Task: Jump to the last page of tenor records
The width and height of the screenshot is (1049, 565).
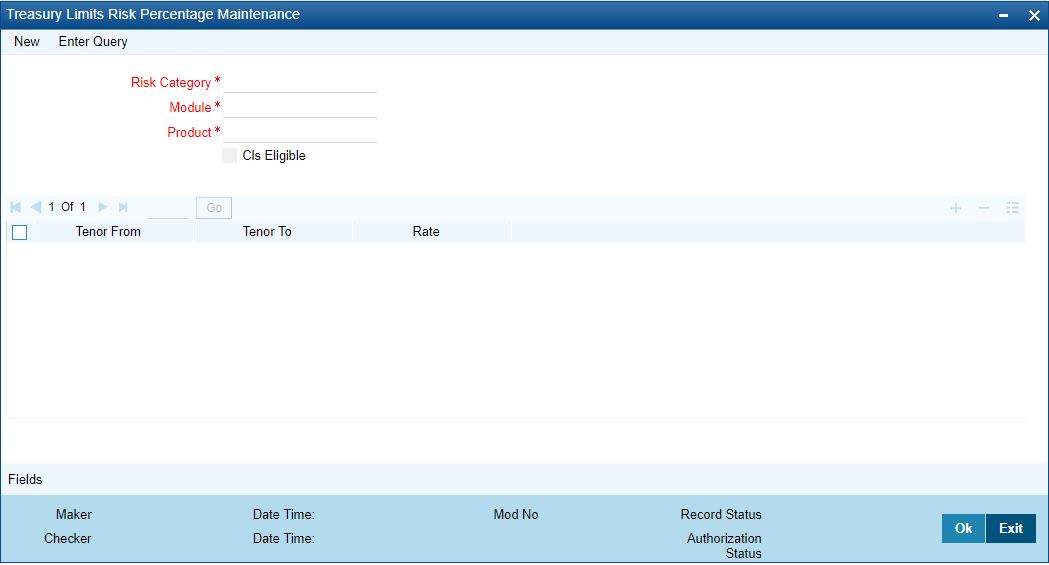Action: [123, 207]
